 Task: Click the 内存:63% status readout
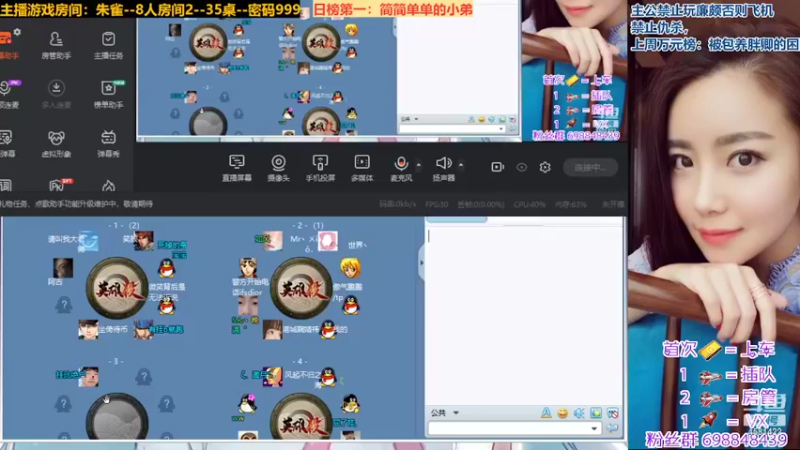(571, 204)
